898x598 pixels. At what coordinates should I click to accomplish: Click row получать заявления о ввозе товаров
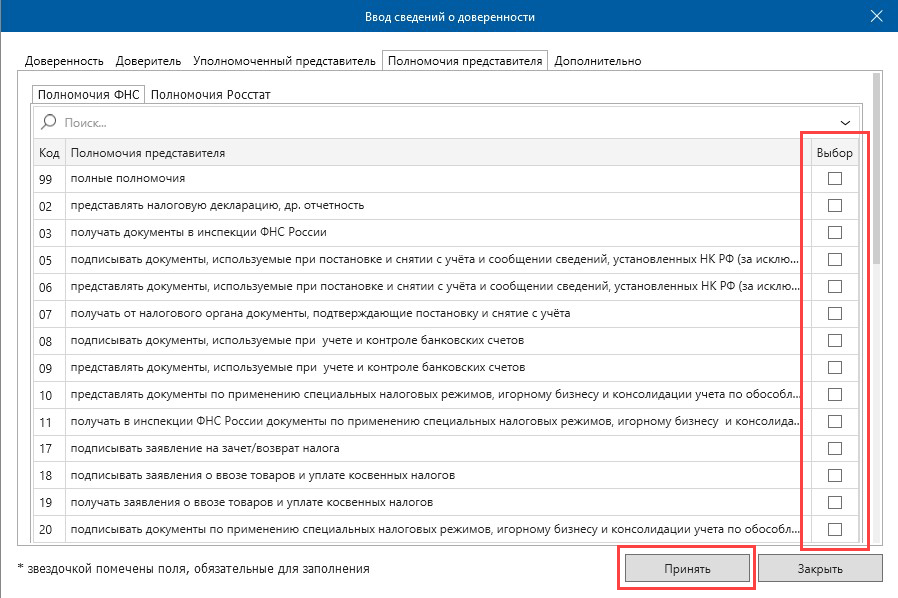252,502
